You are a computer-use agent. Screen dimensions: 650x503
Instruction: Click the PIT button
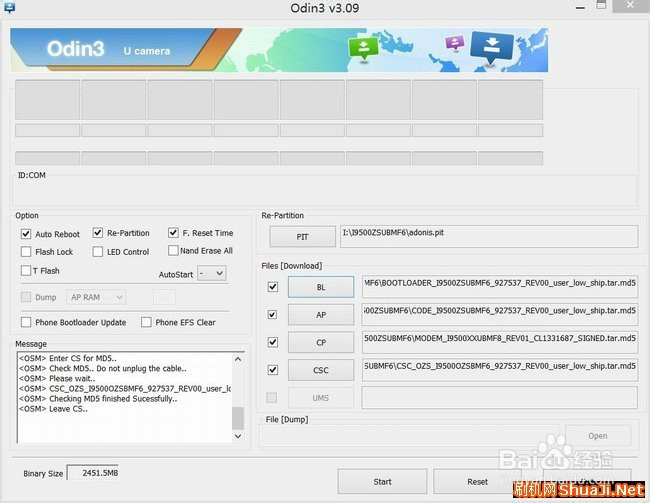302,236
